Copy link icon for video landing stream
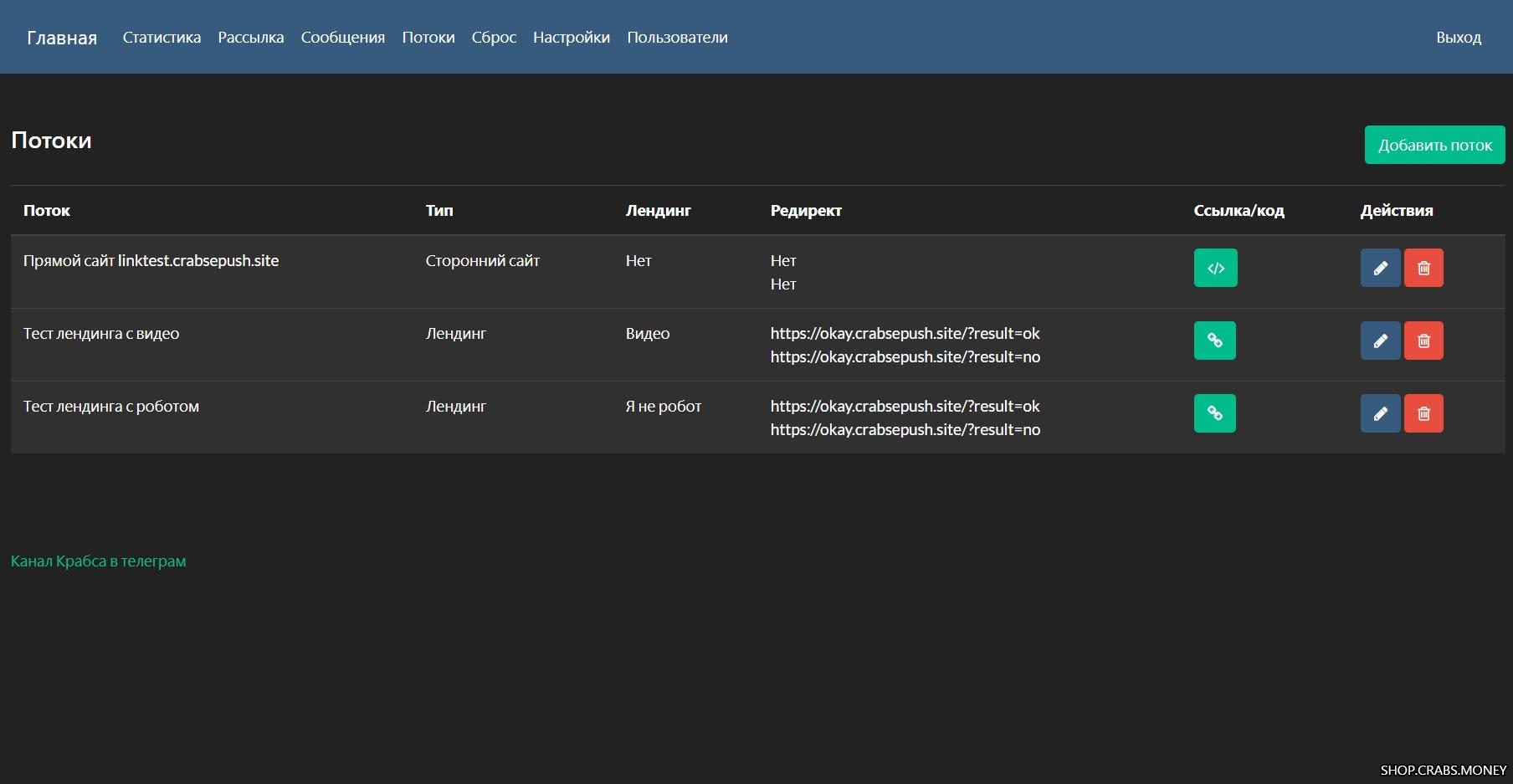Screen dimensions: 1513x784 (1214, 341)
